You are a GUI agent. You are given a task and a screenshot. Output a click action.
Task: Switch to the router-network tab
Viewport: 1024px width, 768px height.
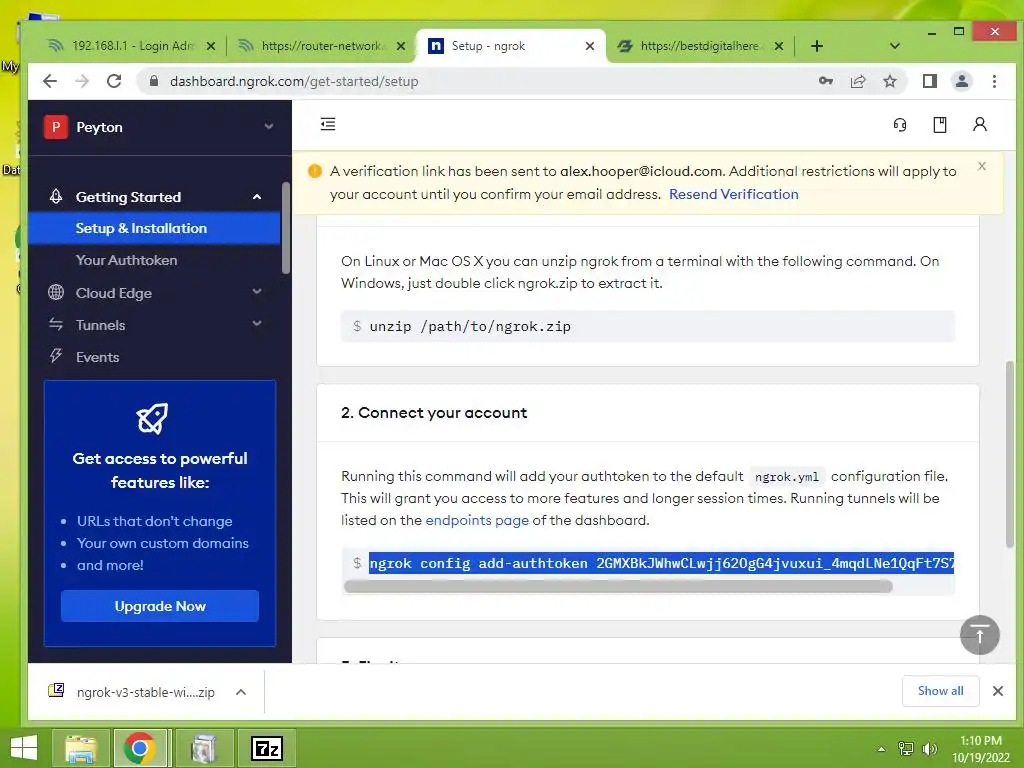320,46
